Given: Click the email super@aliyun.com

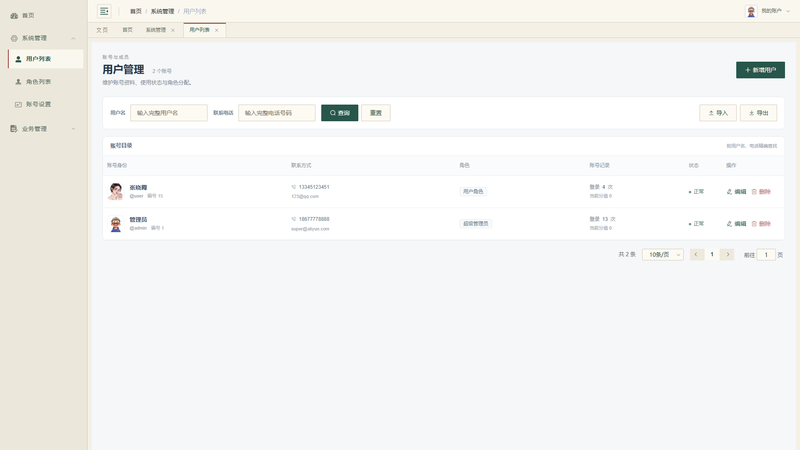Looking at the screenshot, I should click(310, 229).
